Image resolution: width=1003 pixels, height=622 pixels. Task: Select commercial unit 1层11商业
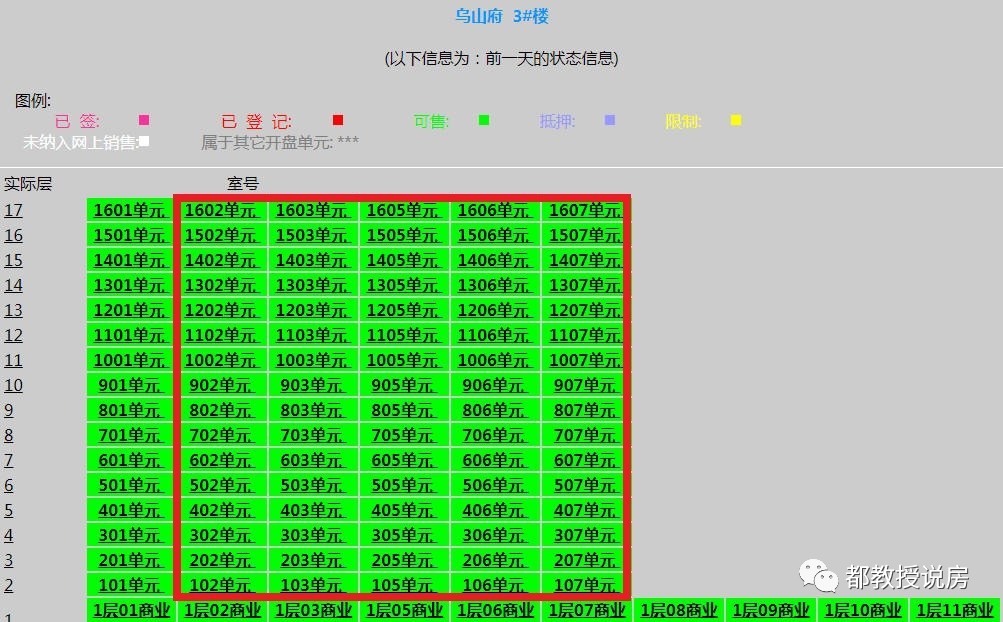953,609
